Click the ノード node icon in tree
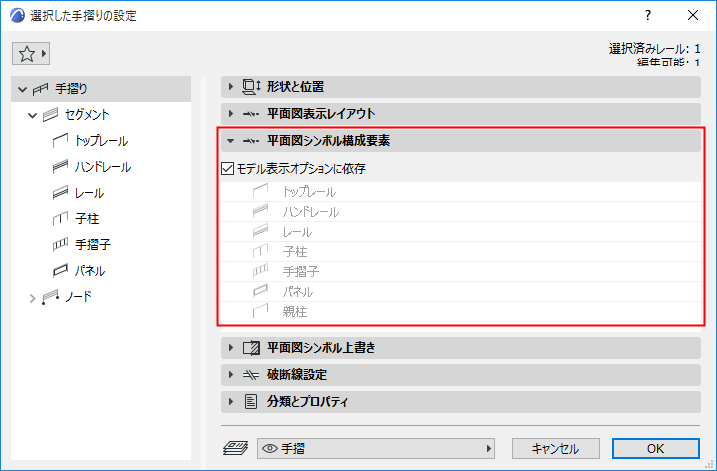 51,297
